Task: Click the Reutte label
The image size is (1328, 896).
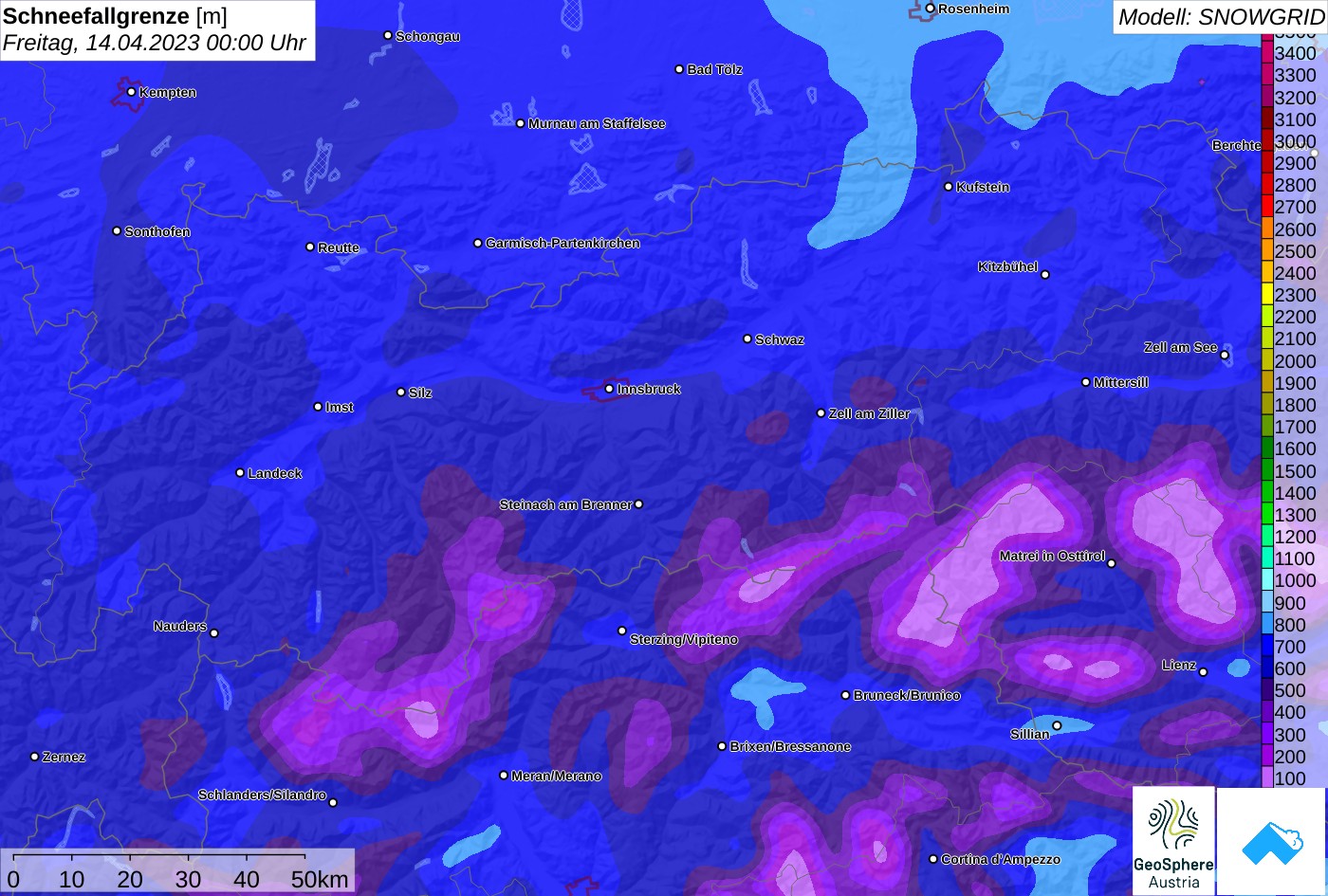Action: [x=339, y=247]
